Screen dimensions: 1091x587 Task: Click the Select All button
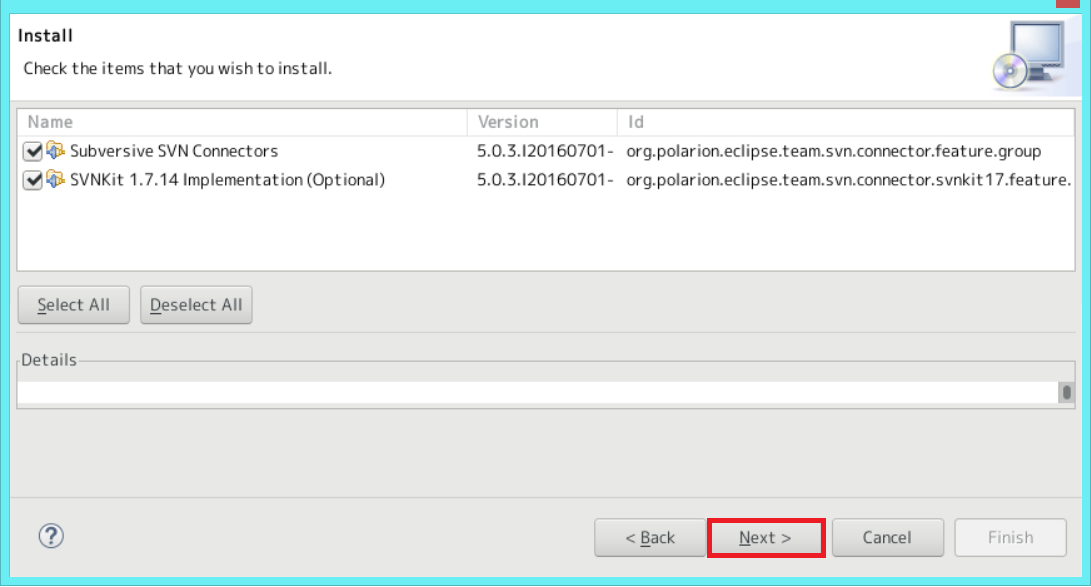(74, 305)
